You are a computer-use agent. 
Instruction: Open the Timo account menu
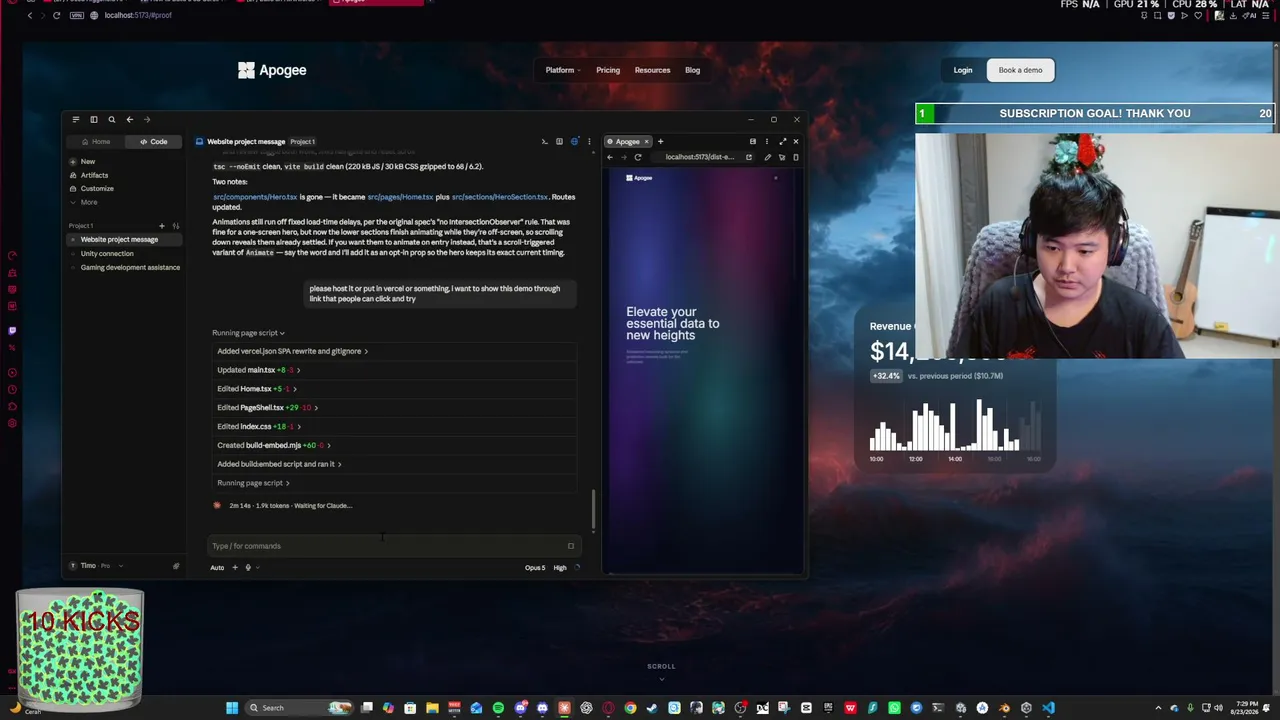[95, 566]
